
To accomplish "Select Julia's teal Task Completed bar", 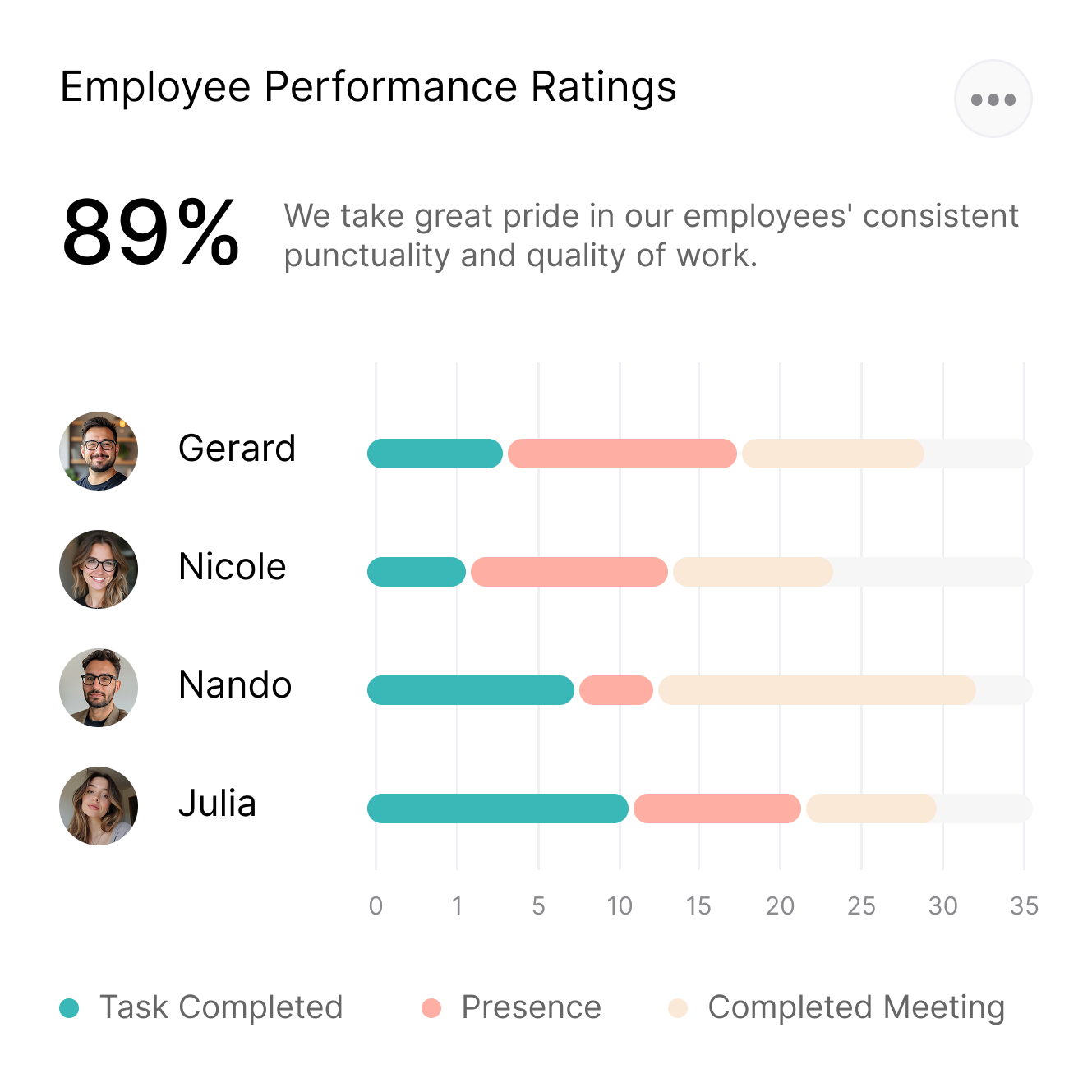I will pos(497,809).
